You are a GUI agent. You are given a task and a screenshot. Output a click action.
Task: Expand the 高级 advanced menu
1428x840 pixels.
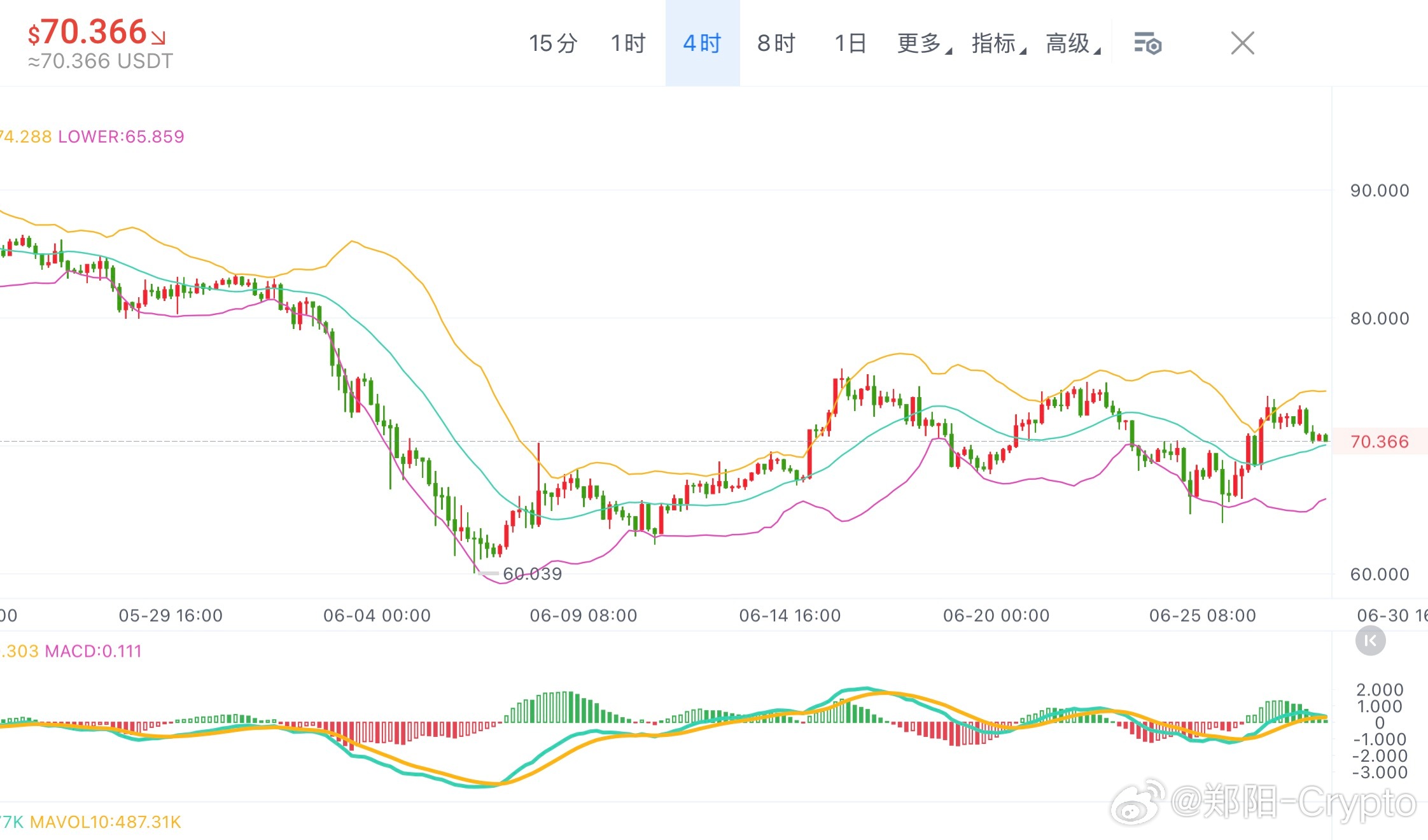pos(1073,43)
